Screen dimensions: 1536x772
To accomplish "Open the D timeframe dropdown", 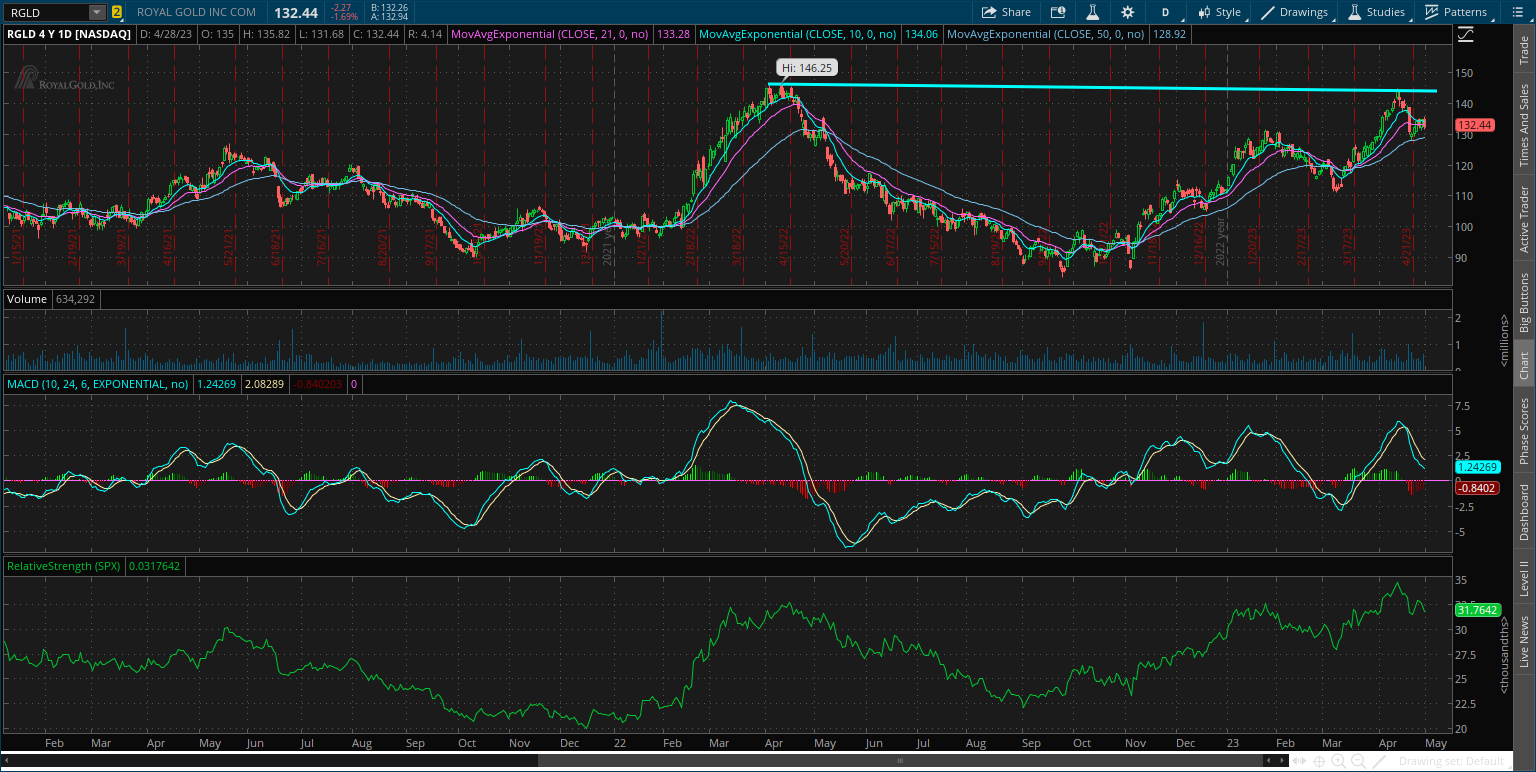I will pyautogui.click(x=1165, y=12).
